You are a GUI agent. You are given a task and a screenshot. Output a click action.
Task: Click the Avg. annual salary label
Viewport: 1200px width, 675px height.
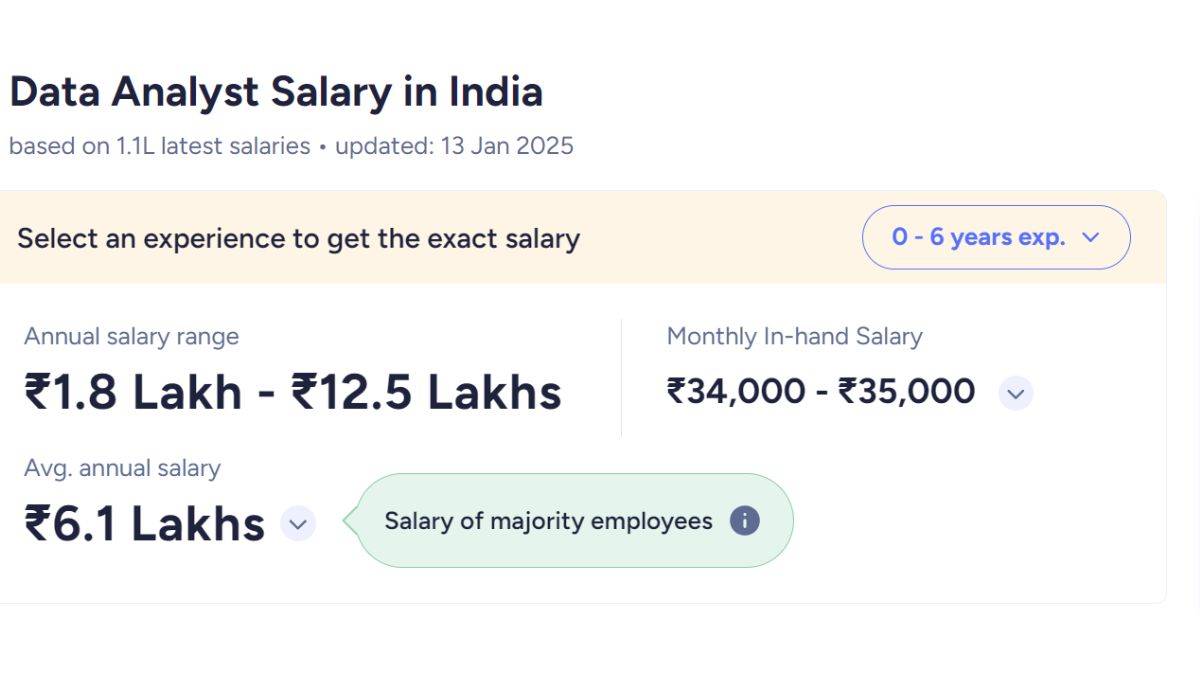123,468
